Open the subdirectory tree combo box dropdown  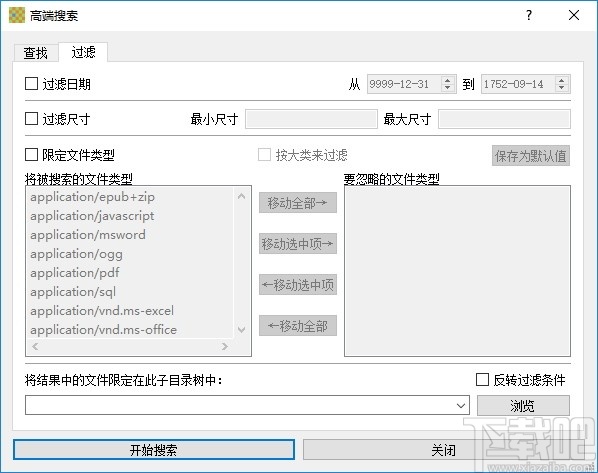461,405
